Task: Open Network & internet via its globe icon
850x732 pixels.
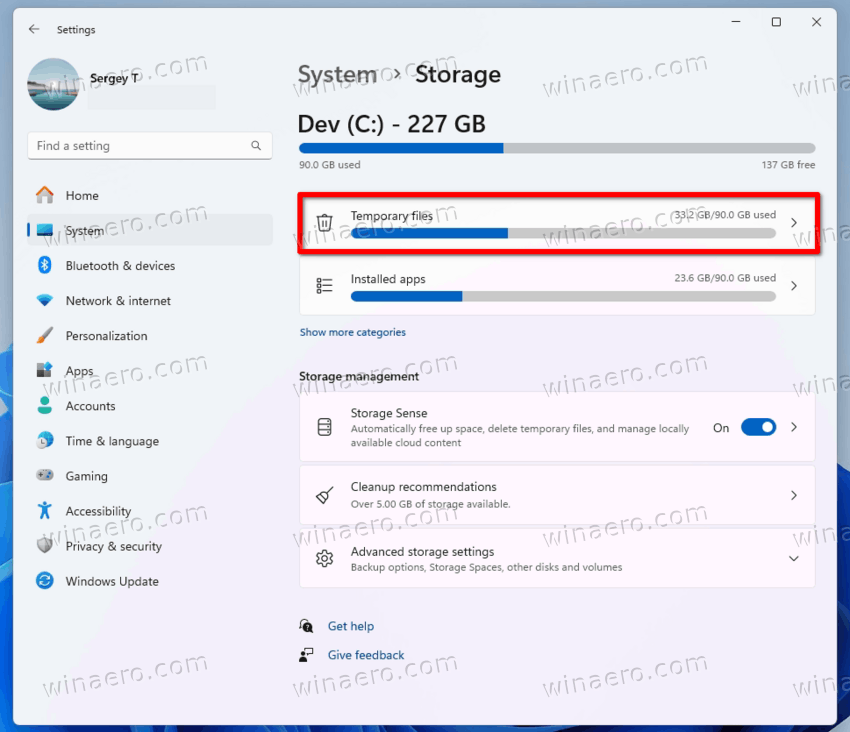Action: [45, 300]
